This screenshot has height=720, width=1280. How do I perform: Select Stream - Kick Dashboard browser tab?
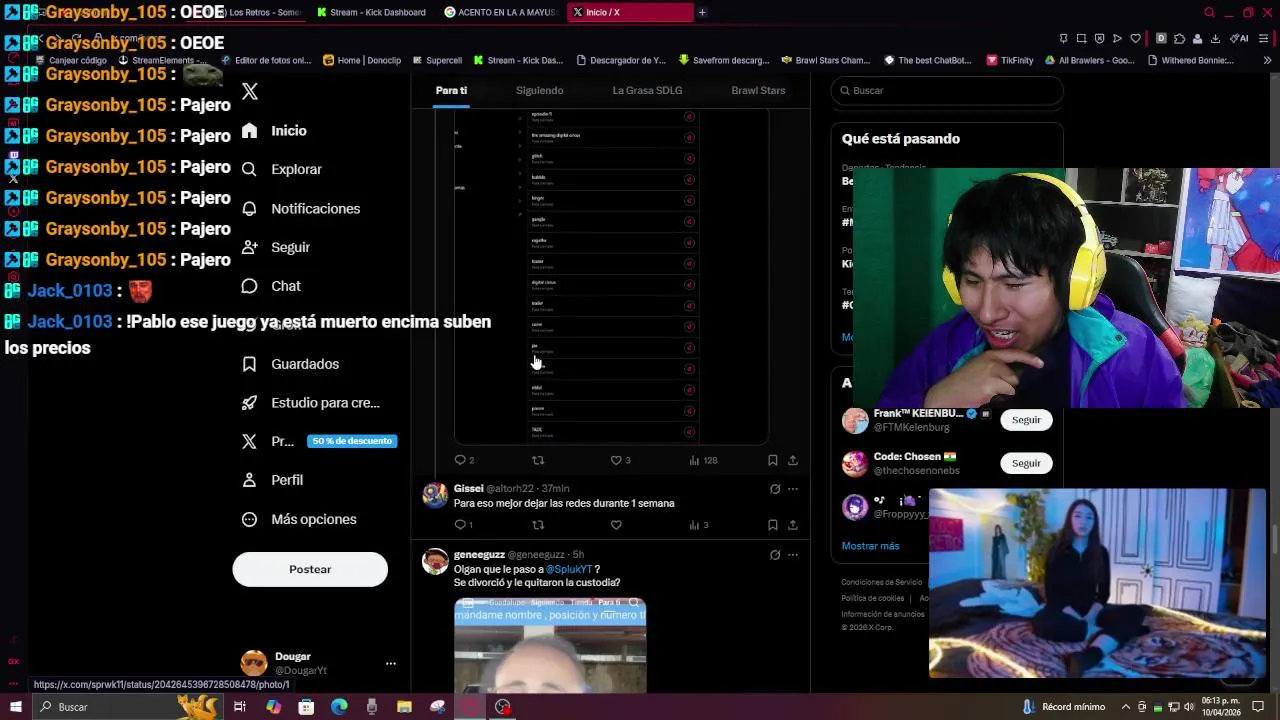point(370,12)
